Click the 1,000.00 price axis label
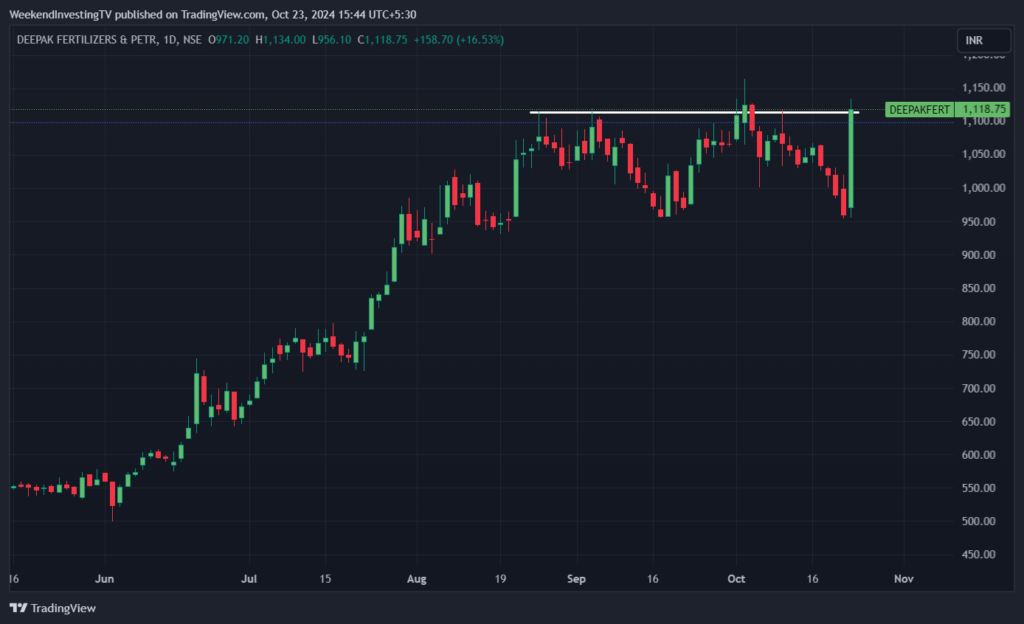The image size is (1024, 624). 984,188
